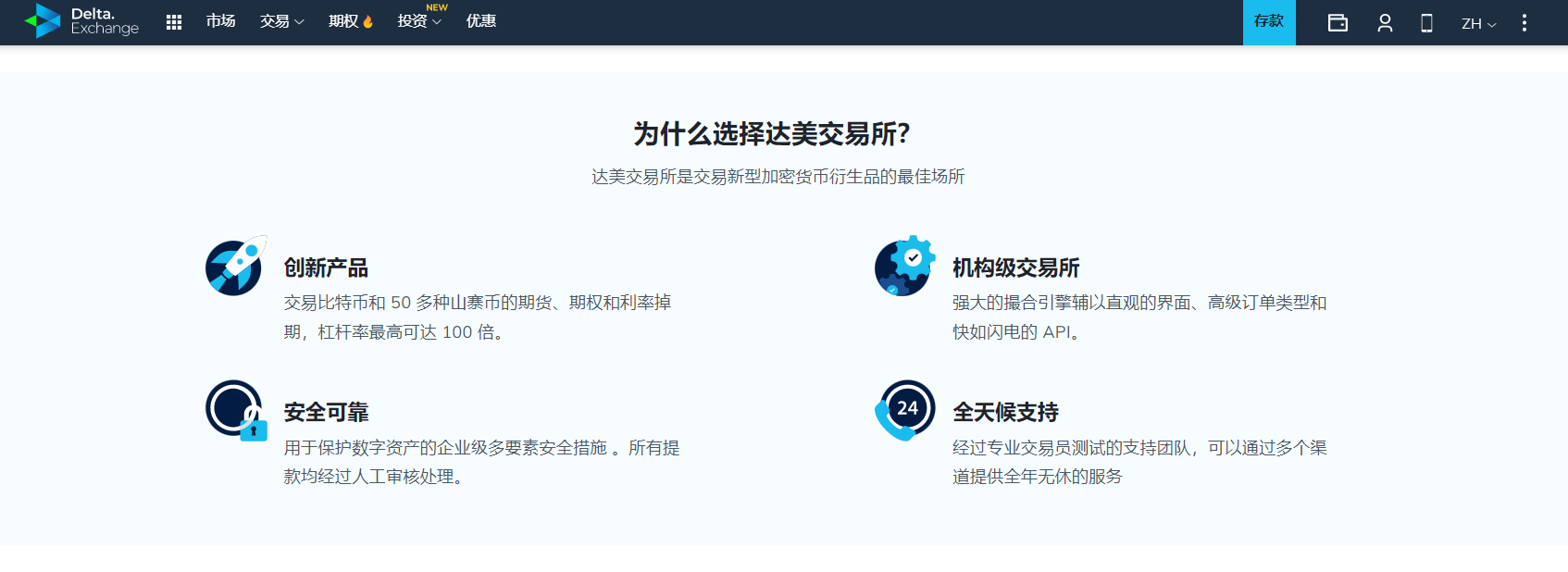
Task: Click the mobile phone app icon
Action: click(x=1427, y=23)
